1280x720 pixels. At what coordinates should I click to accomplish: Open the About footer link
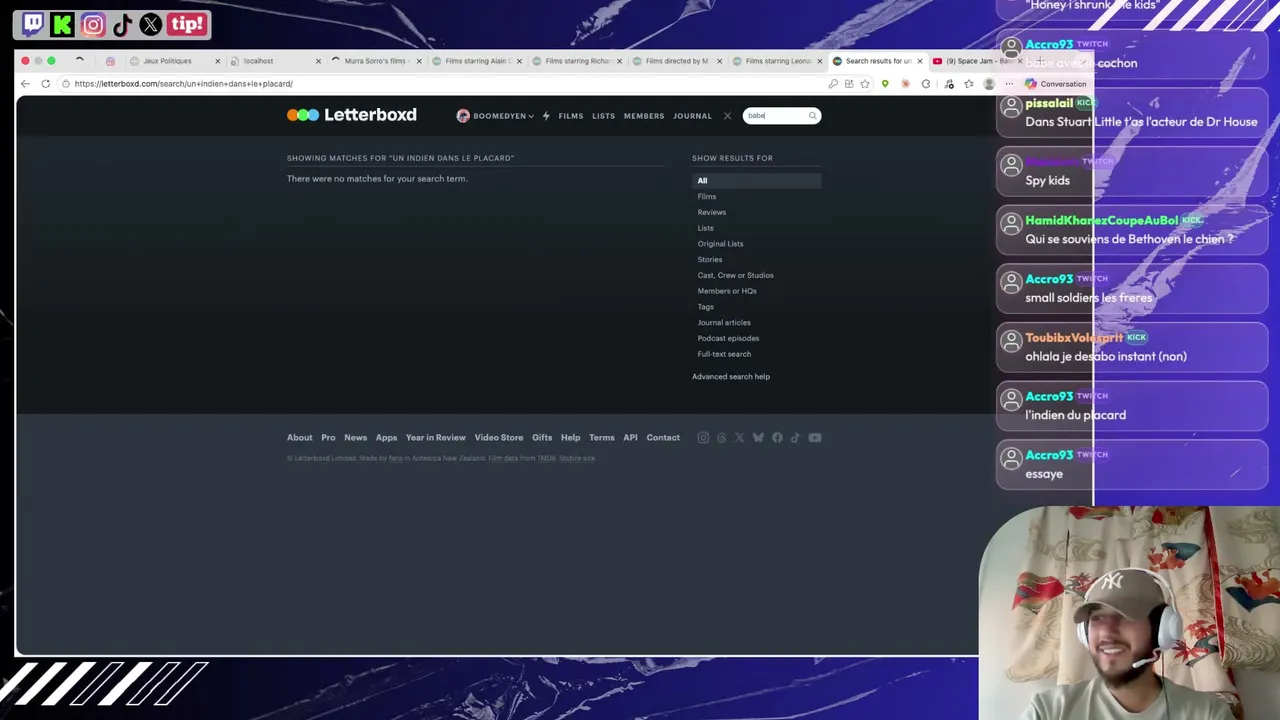tap(300, 438)
